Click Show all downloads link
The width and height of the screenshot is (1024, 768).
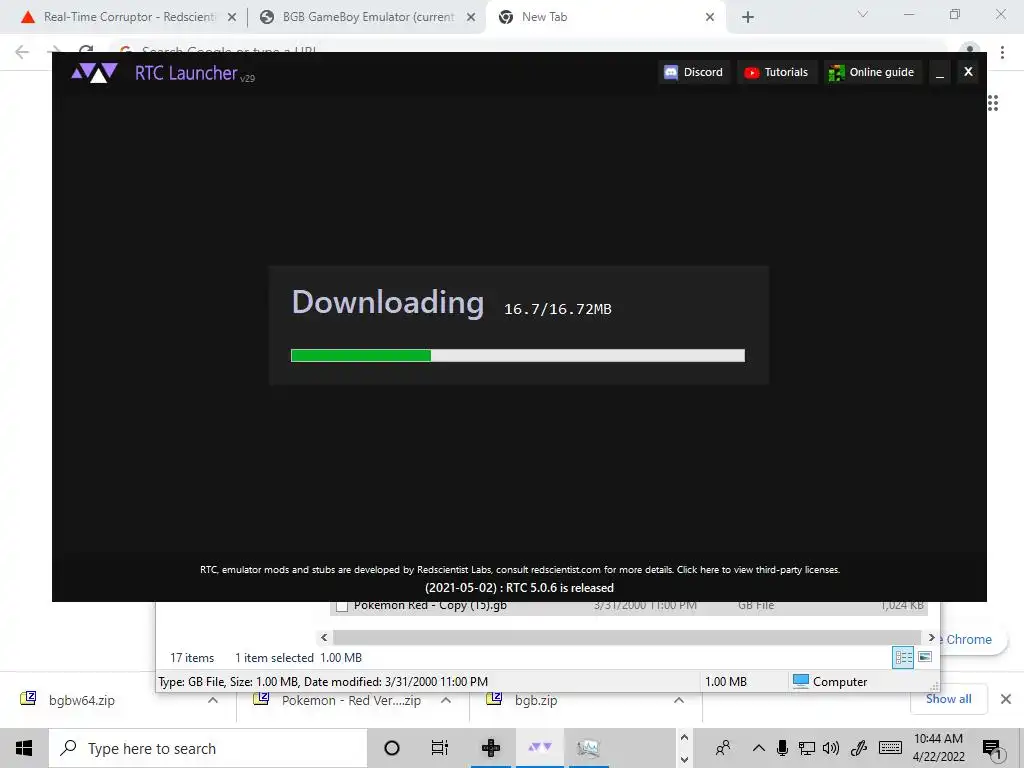(x=948, y=699)
